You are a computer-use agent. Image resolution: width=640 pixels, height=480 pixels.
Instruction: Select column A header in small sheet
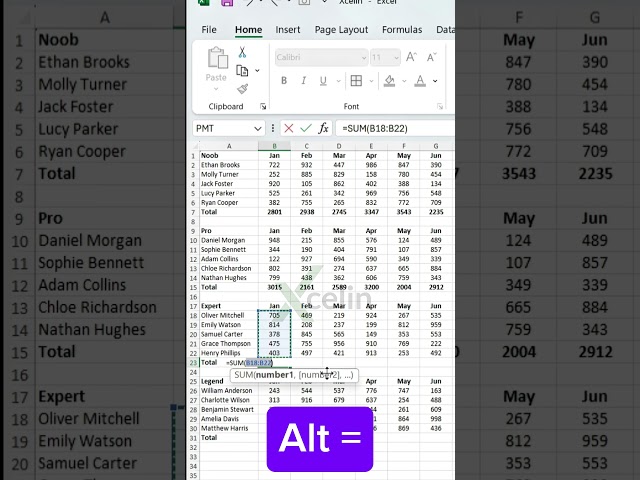pos(229,146)
